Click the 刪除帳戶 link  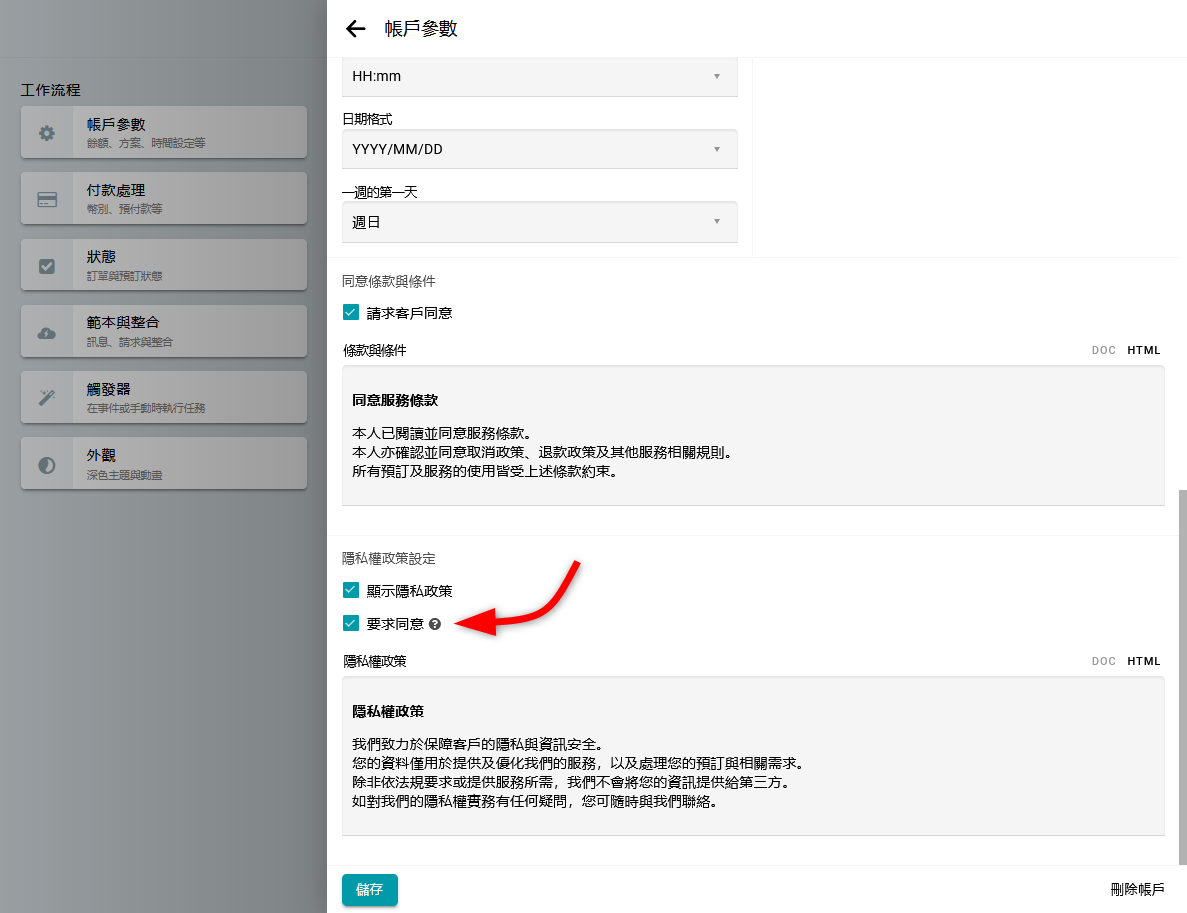tap(1137, 889)
